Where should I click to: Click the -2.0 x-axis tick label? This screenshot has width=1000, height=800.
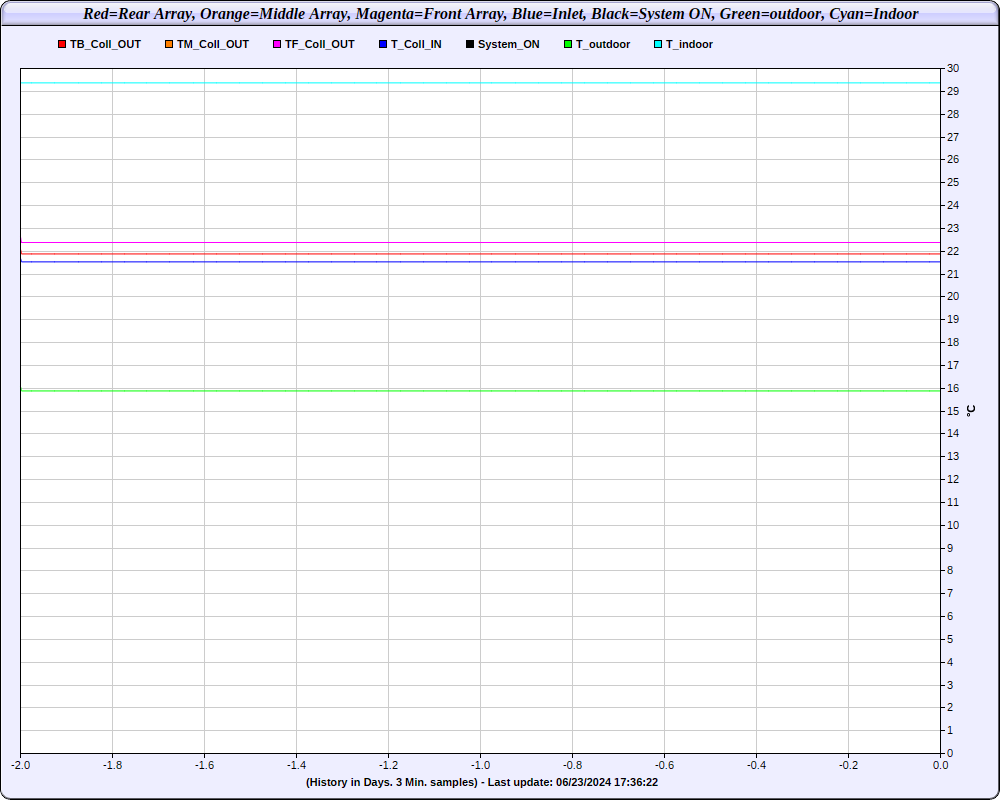pos(20,765)
